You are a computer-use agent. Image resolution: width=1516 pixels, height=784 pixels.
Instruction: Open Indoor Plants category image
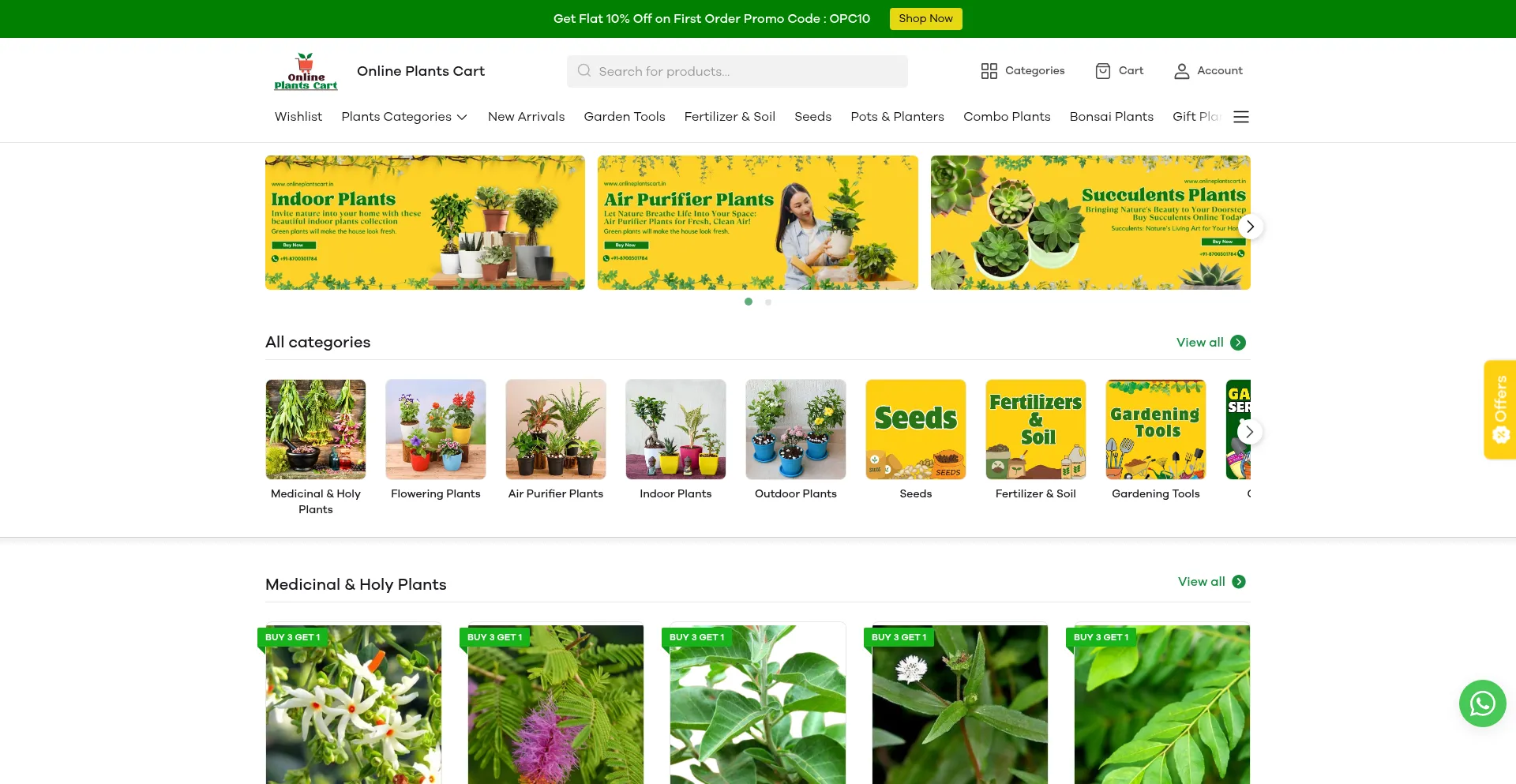[x=676, y=430]
